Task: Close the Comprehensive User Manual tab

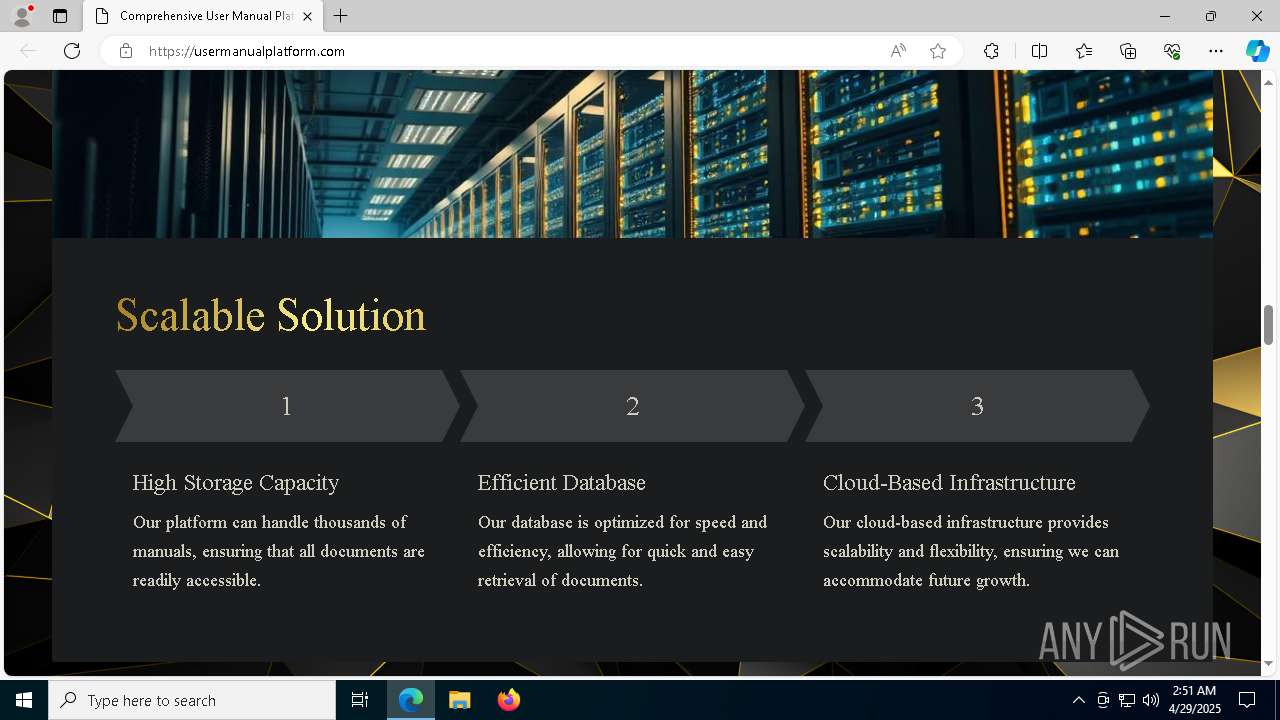Action: click(307, 16)
